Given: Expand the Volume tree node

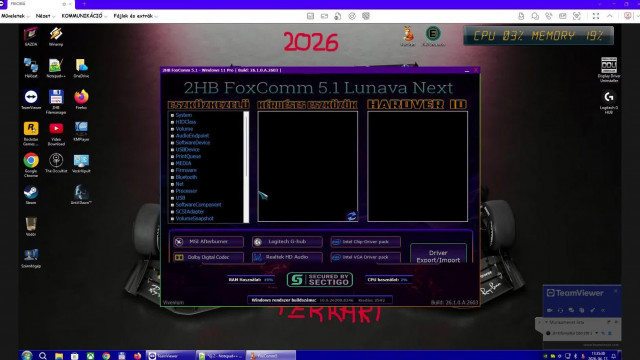Looking at the screenshot, I should click(x=172, y=129).
